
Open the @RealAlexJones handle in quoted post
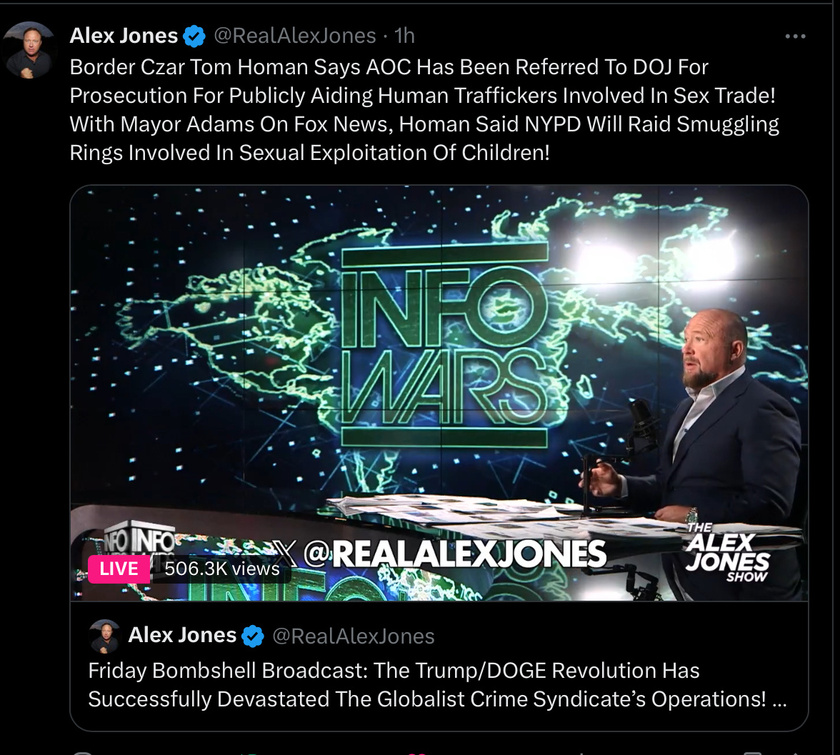point(353,636)
